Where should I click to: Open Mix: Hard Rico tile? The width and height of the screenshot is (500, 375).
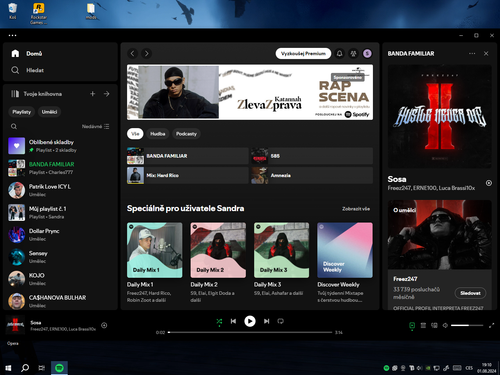pos(188,175)
